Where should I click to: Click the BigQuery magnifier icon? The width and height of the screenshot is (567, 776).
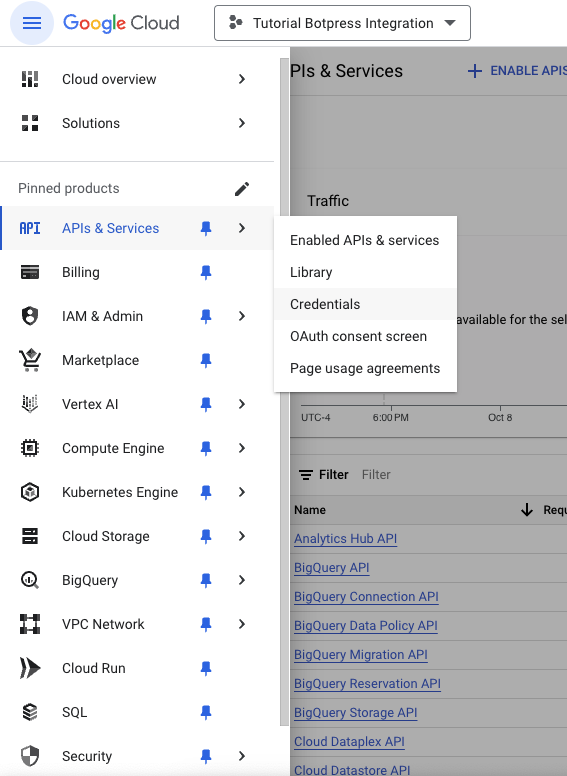point(30,580)
